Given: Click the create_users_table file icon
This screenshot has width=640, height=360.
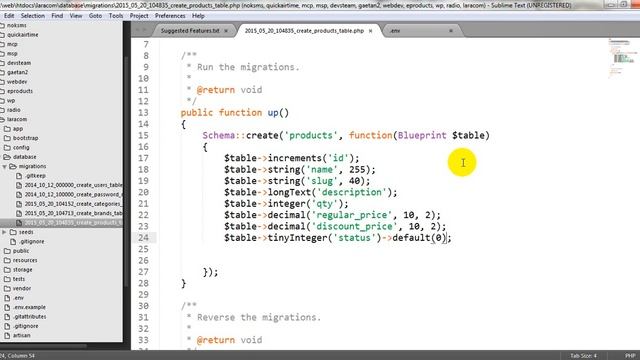Looking at the screenshot, I should (19, 185).
